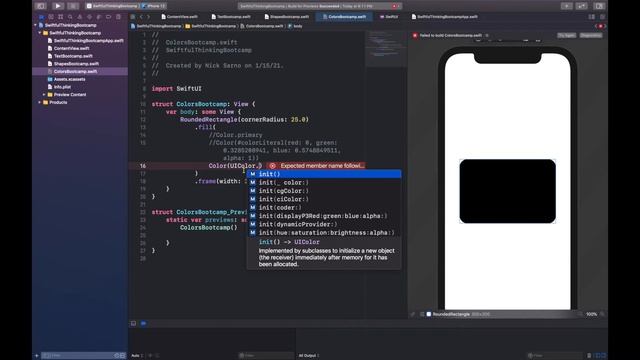
Task: Click the 100% zoom level in preview
Action: (x=591, y=314)
